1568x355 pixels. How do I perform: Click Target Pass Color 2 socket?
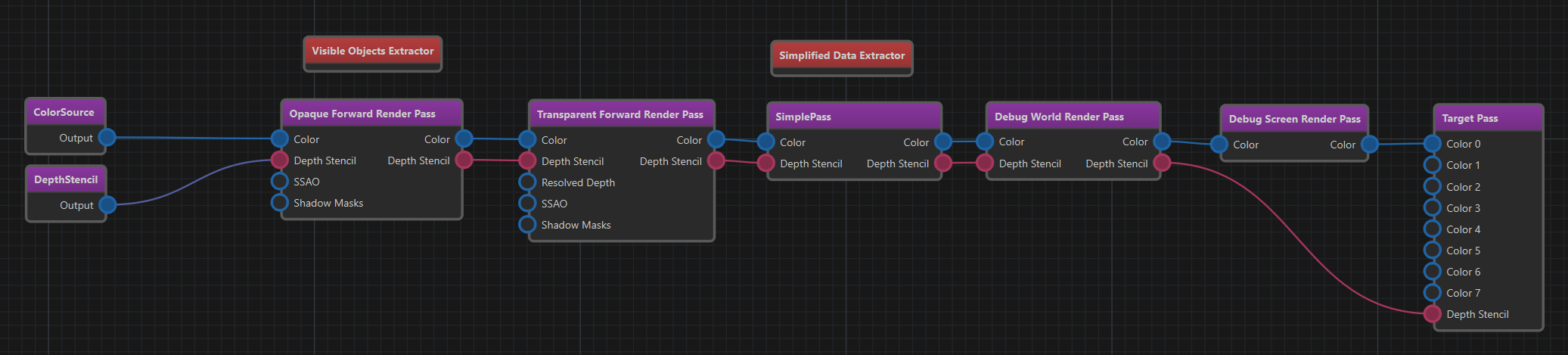tap(1432, 186)
